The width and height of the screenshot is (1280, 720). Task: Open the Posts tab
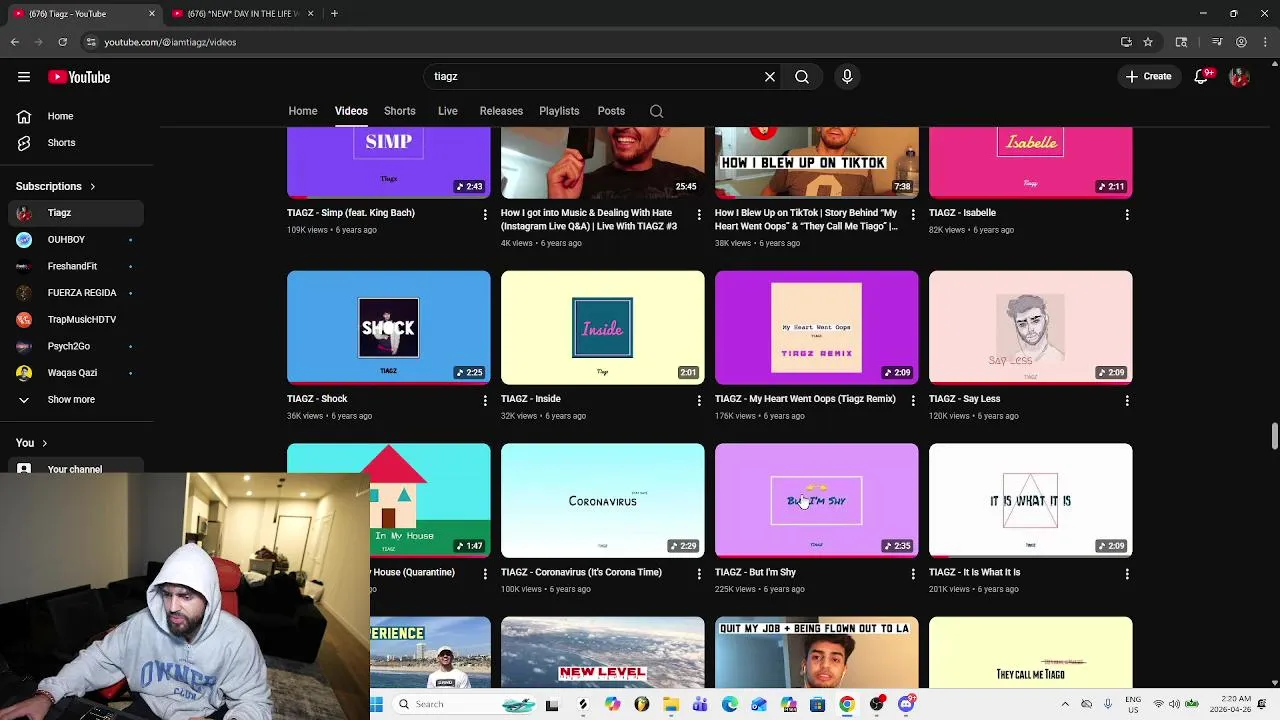tap(611, 111)
